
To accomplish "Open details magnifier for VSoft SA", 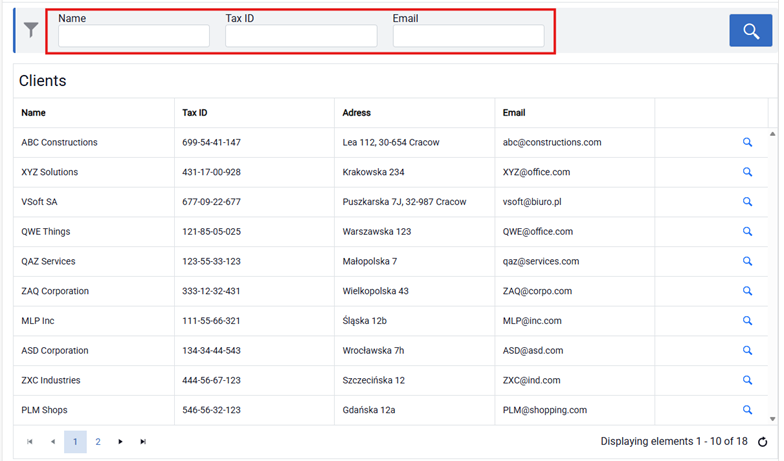I will tap(747, 202).
